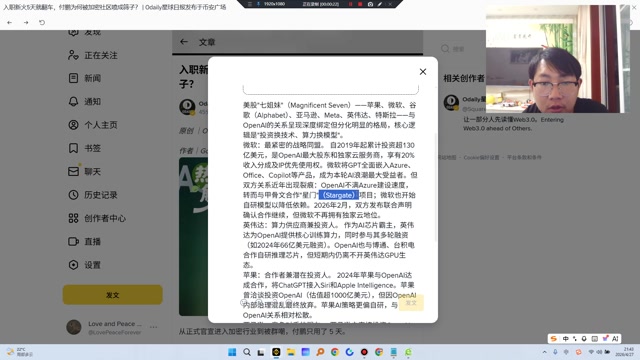
Task: Stop the screen recording
Action: pyautogui.click(x=360, y=4)
